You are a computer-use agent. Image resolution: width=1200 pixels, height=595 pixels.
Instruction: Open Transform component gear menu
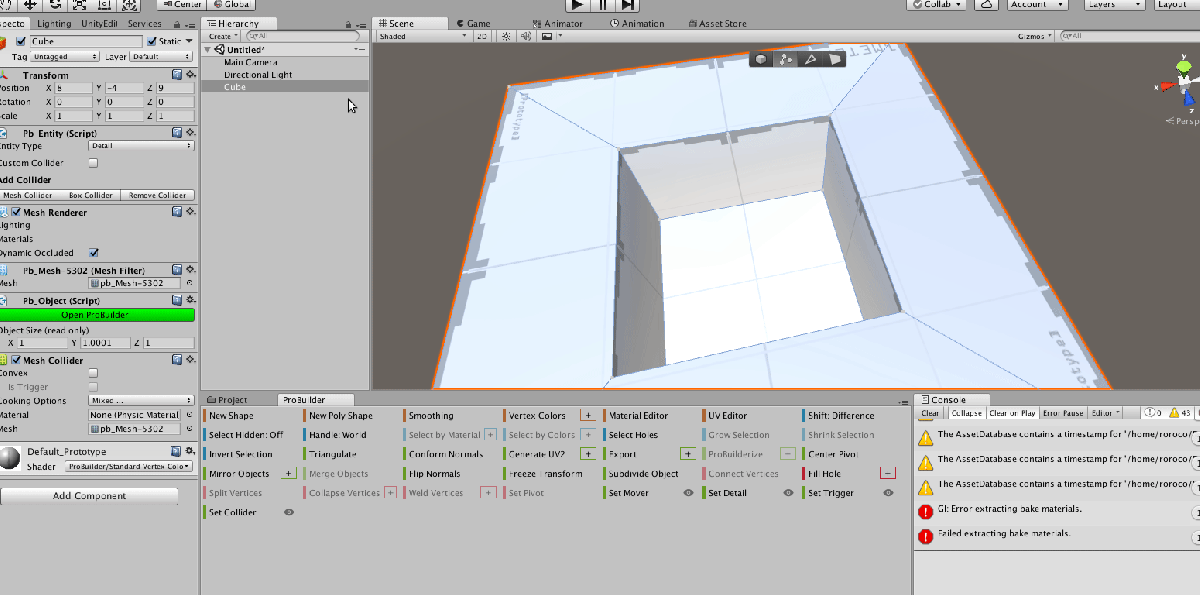pyautogui.click(x=189, y=75)
